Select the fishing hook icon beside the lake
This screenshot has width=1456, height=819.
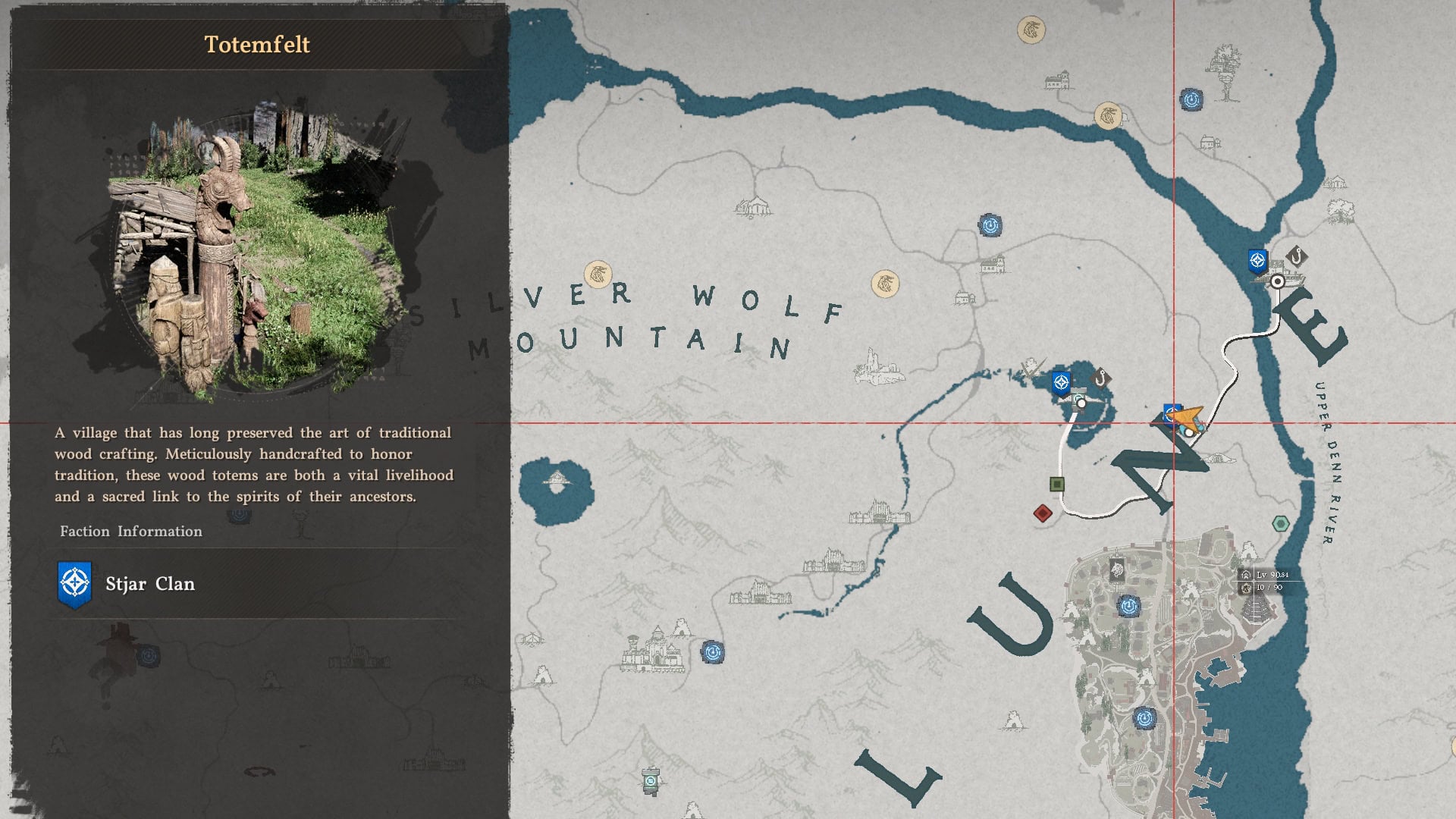tap(1100, 377)
